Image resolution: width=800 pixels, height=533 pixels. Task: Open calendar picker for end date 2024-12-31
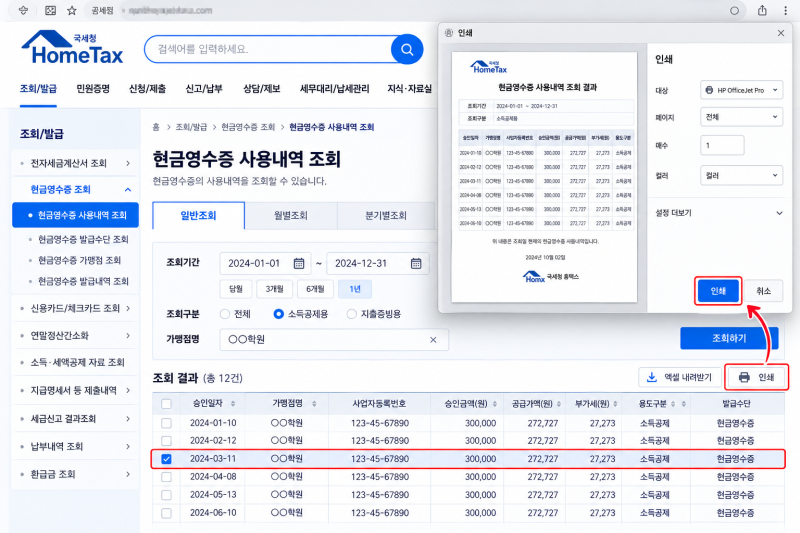point(416,263)
